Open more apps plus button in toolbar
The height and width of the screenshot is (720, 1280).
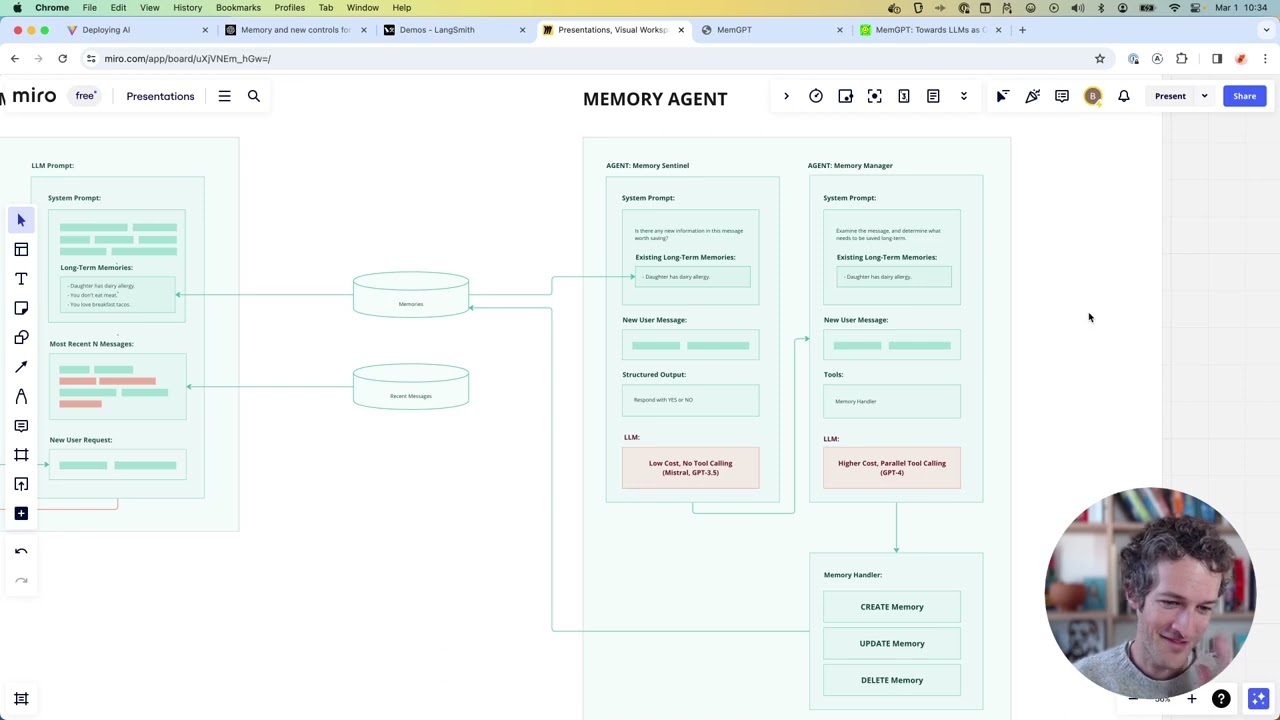coord(21,513)
